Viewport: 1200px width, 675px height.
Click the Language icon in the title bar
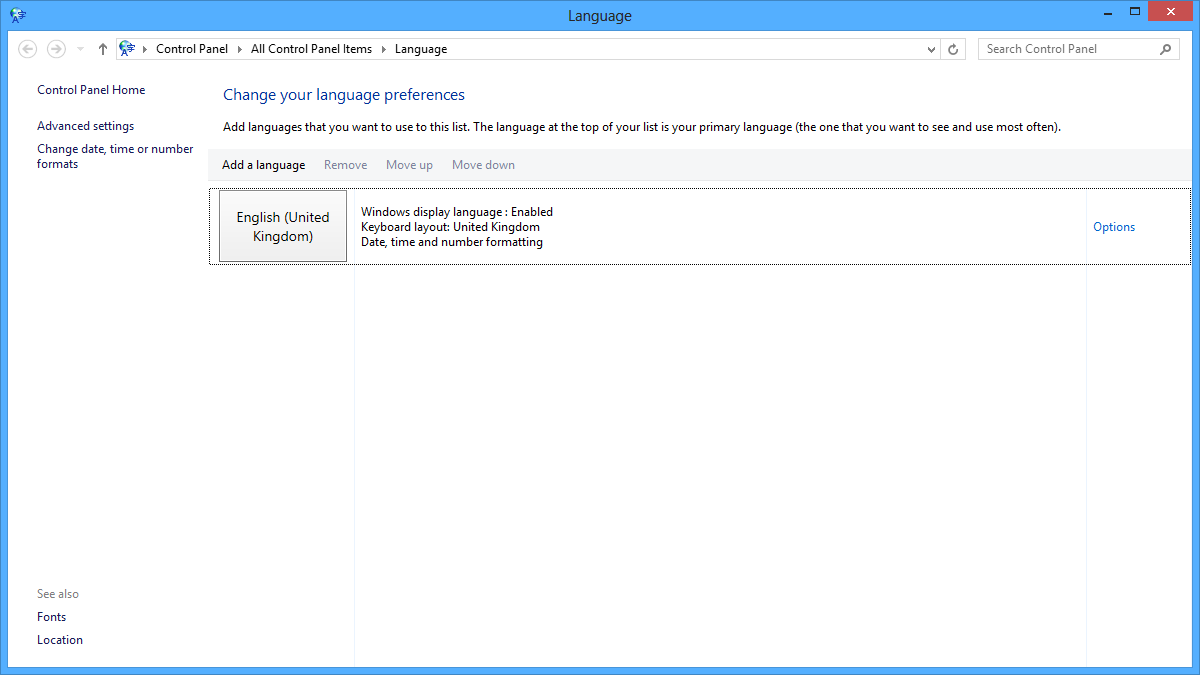tap(17, 15)
